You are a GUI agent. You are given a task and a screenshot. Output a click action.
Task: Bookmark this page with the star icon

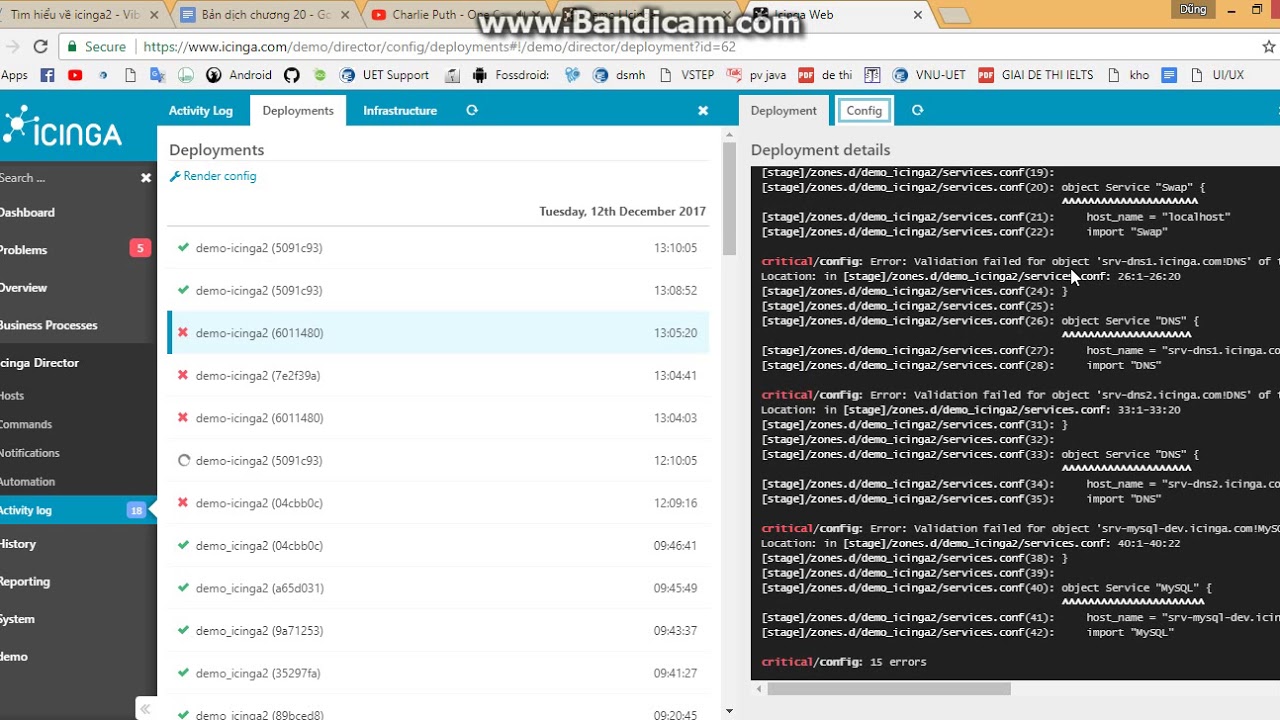(1269, 47)
